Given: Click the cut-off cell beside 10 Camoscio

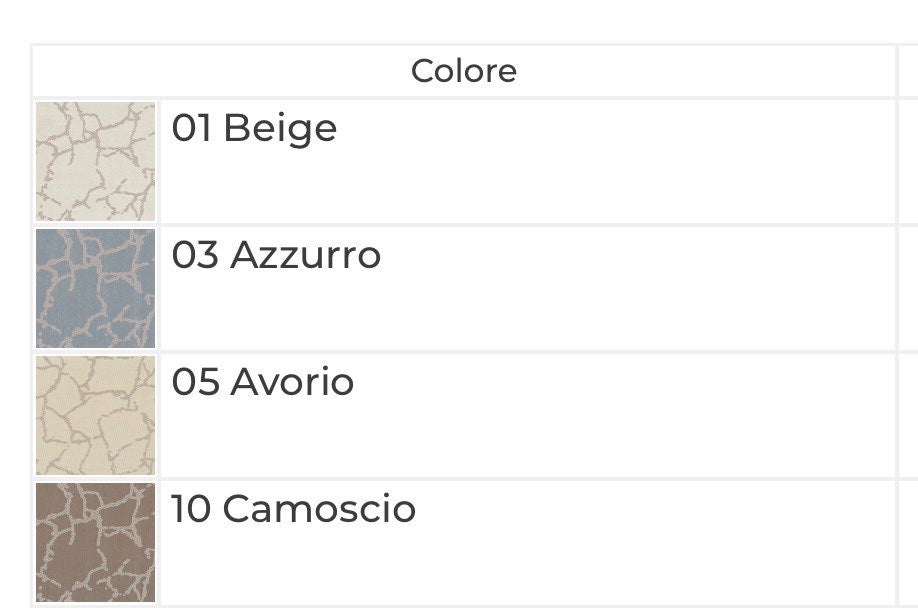Looking at the screenshot, I should [908, 543].
